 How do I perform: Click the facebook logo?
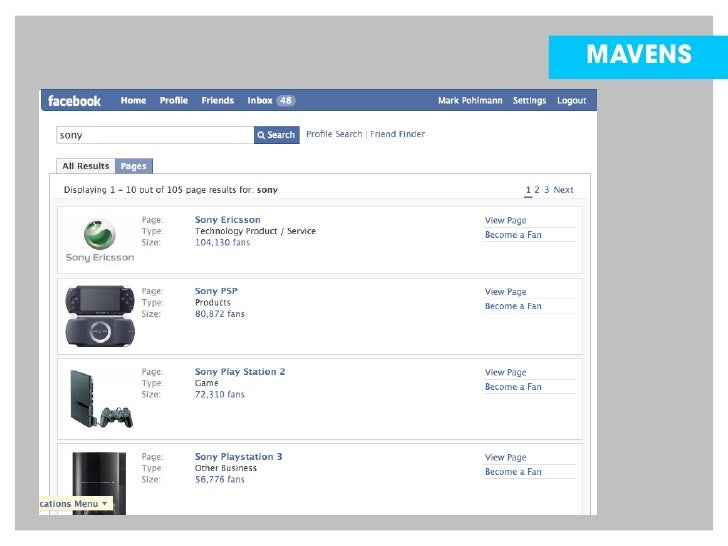click(x=74, y=101)
